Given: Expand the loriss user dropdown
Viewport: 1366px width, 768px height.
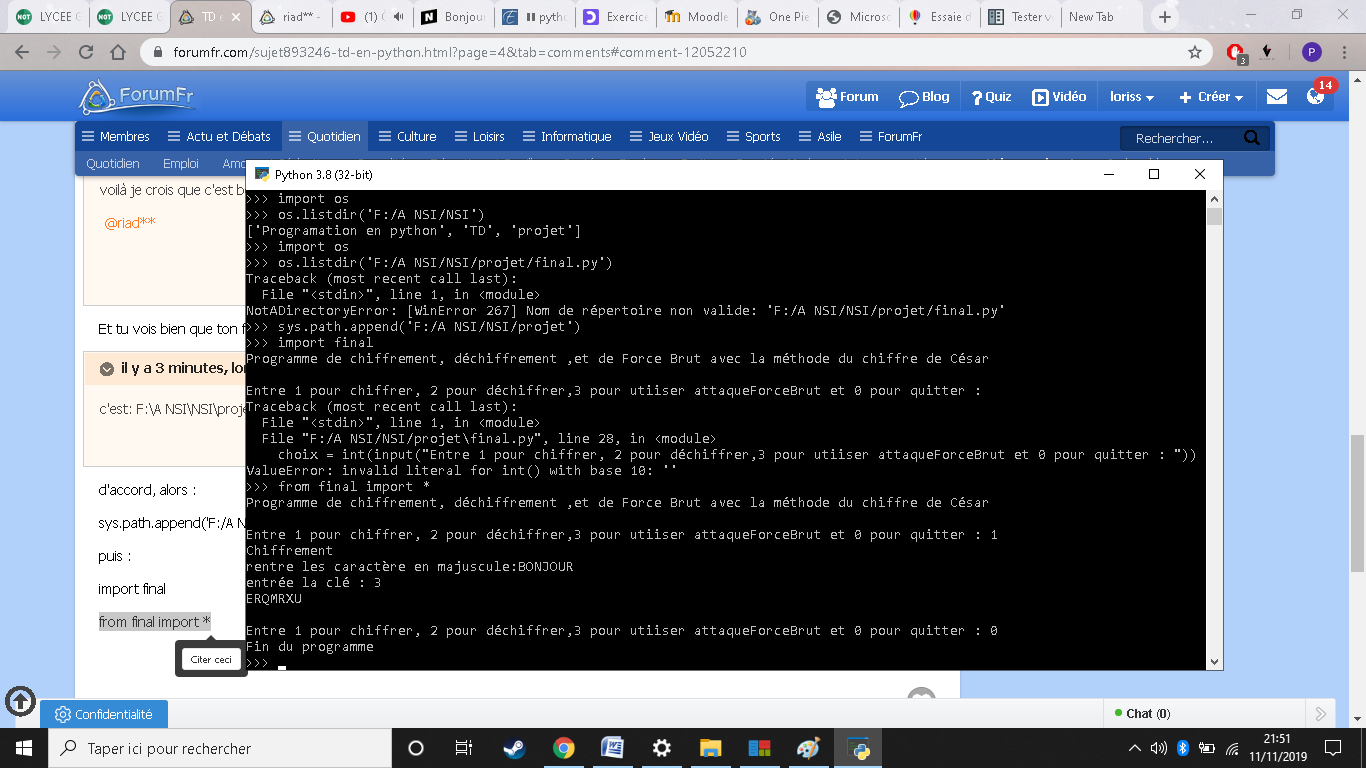Looking at the screenshot, I should (1132, 97).
